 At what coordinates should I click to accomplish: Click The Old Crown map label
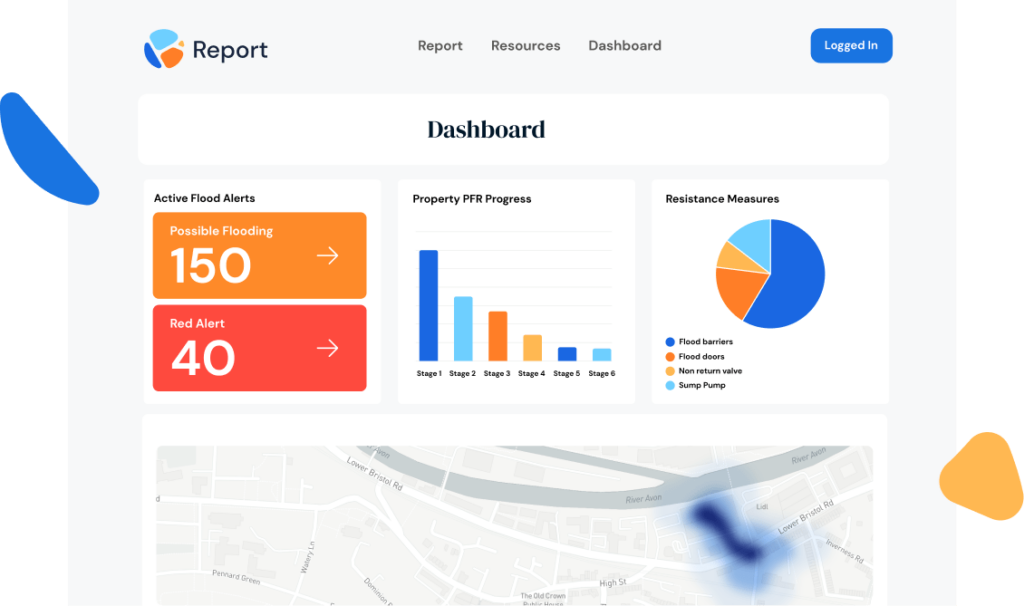543,596
